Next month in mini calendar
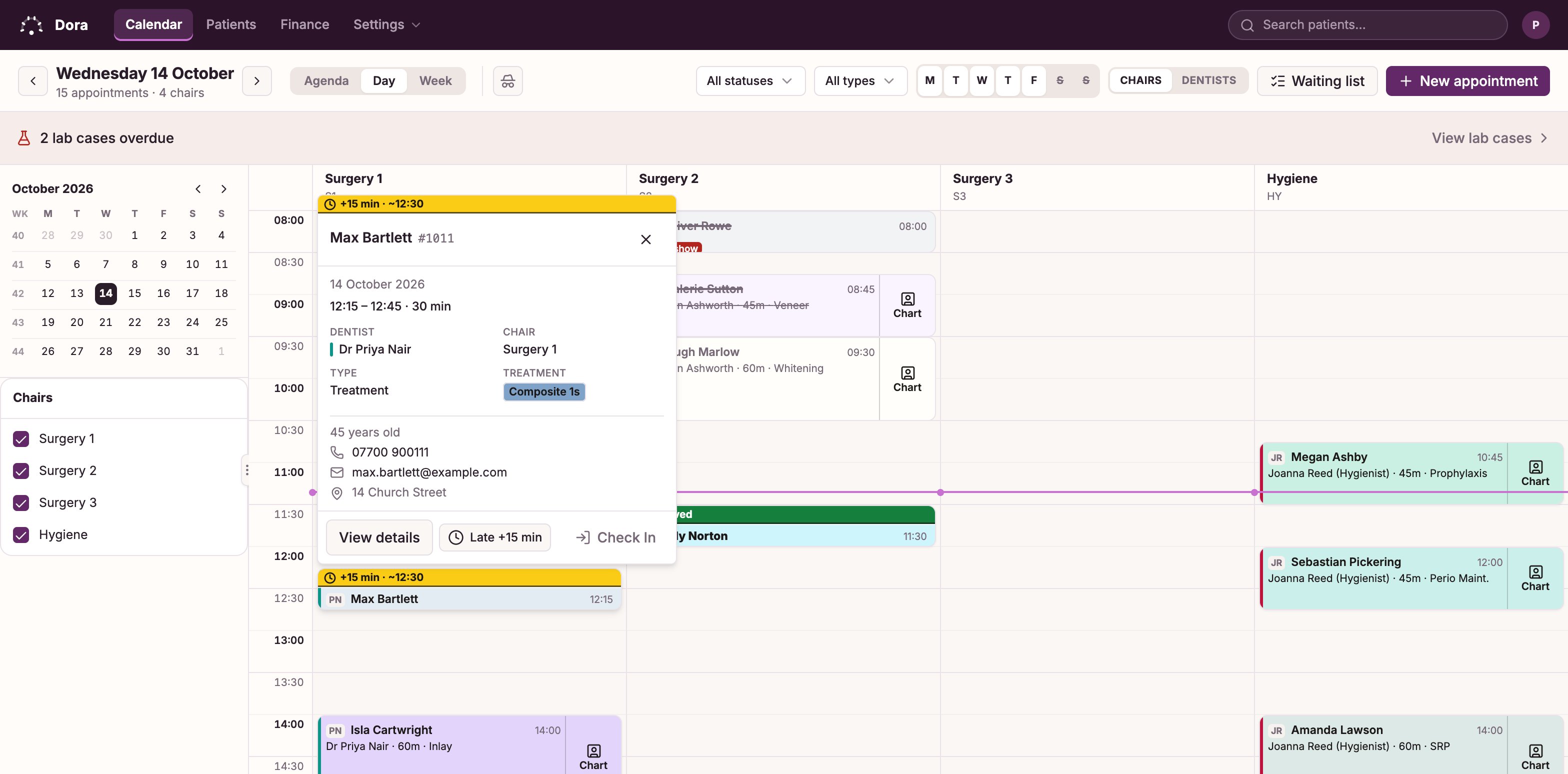 pos(223,188)
